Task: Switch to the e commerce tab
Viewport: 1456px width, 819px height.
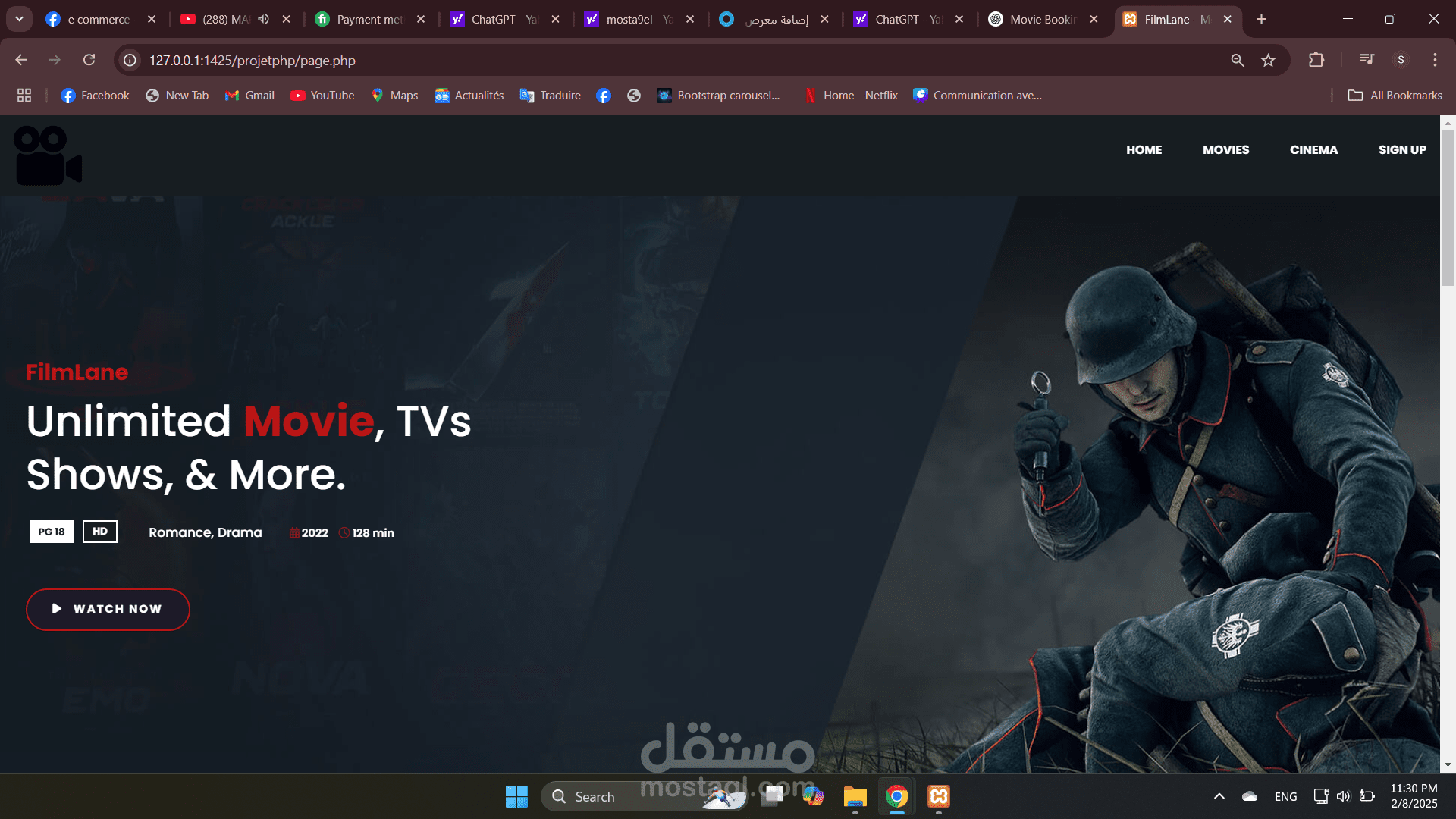Action: pos(99,19)
